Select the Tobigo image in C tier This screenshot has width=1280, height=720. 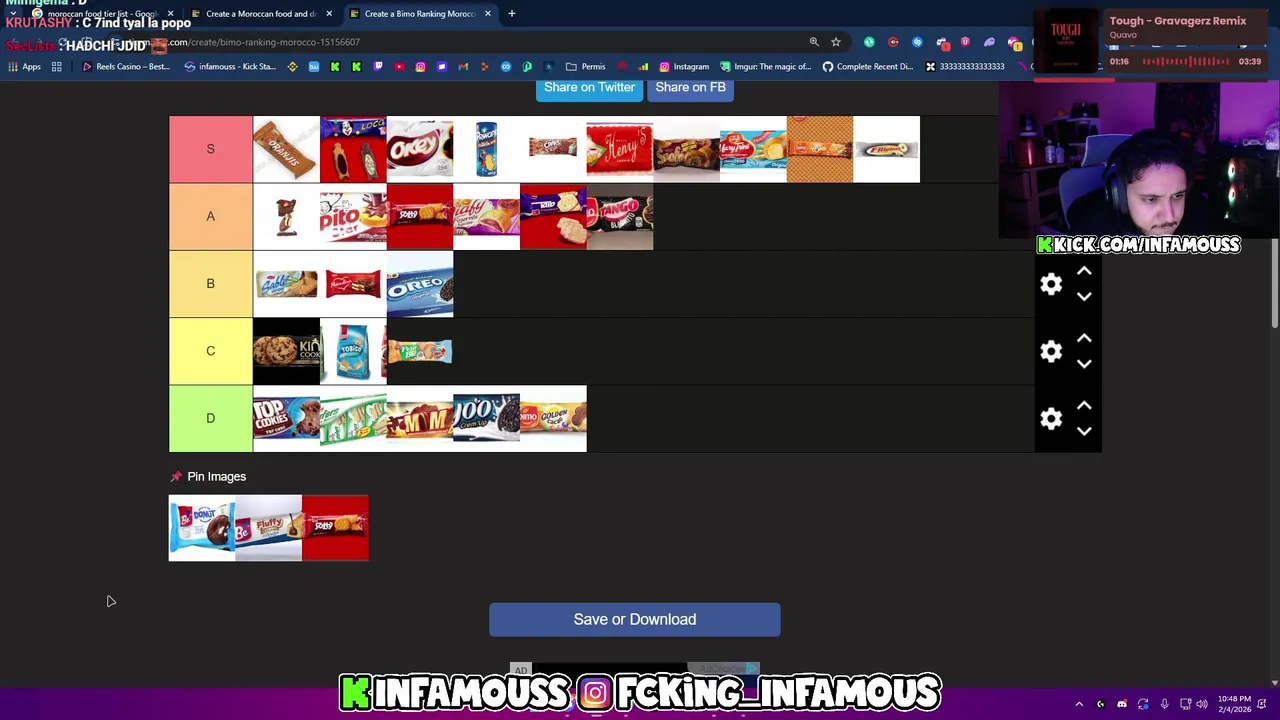pyautogui.click(x=353, y=351)
